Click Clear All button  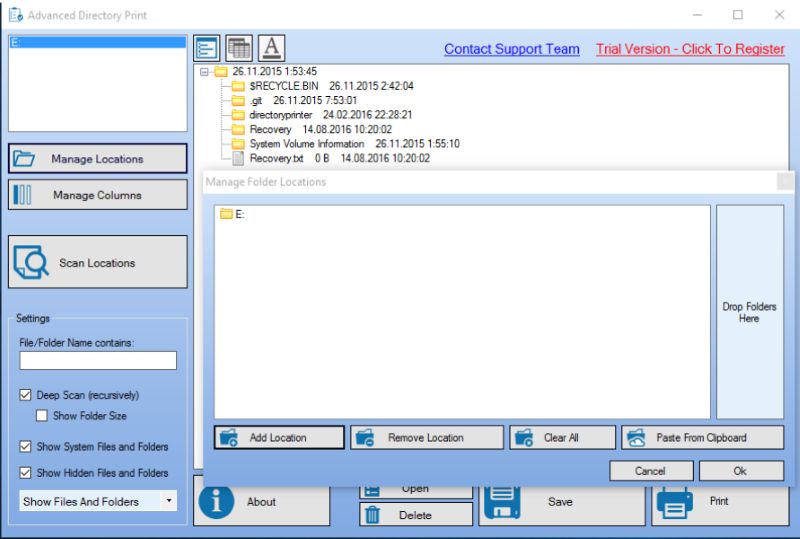point(562,437)
